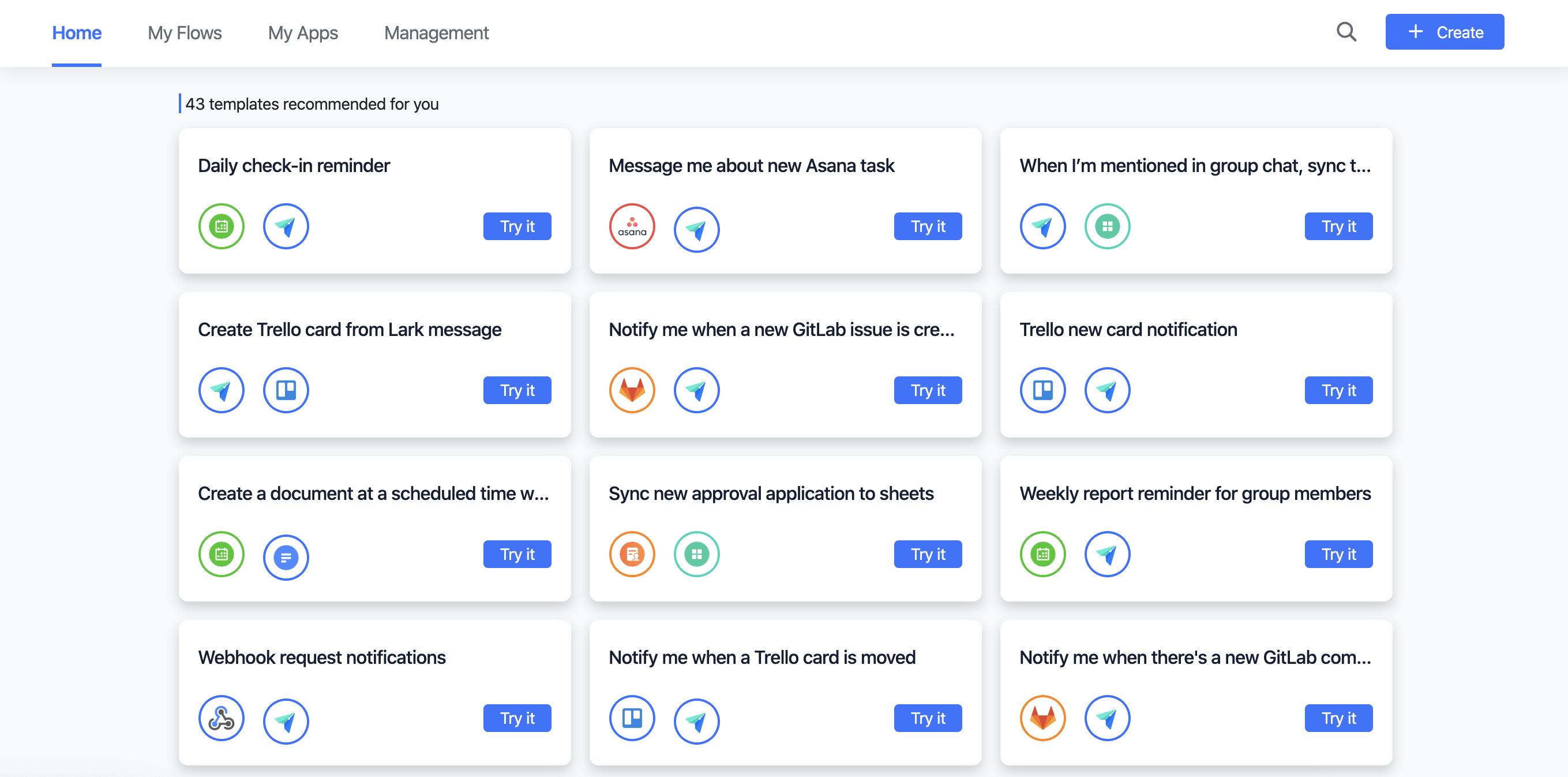Try the Trello new card notification template
This screenshot has height=777, width=1568.
[1338, 390]
